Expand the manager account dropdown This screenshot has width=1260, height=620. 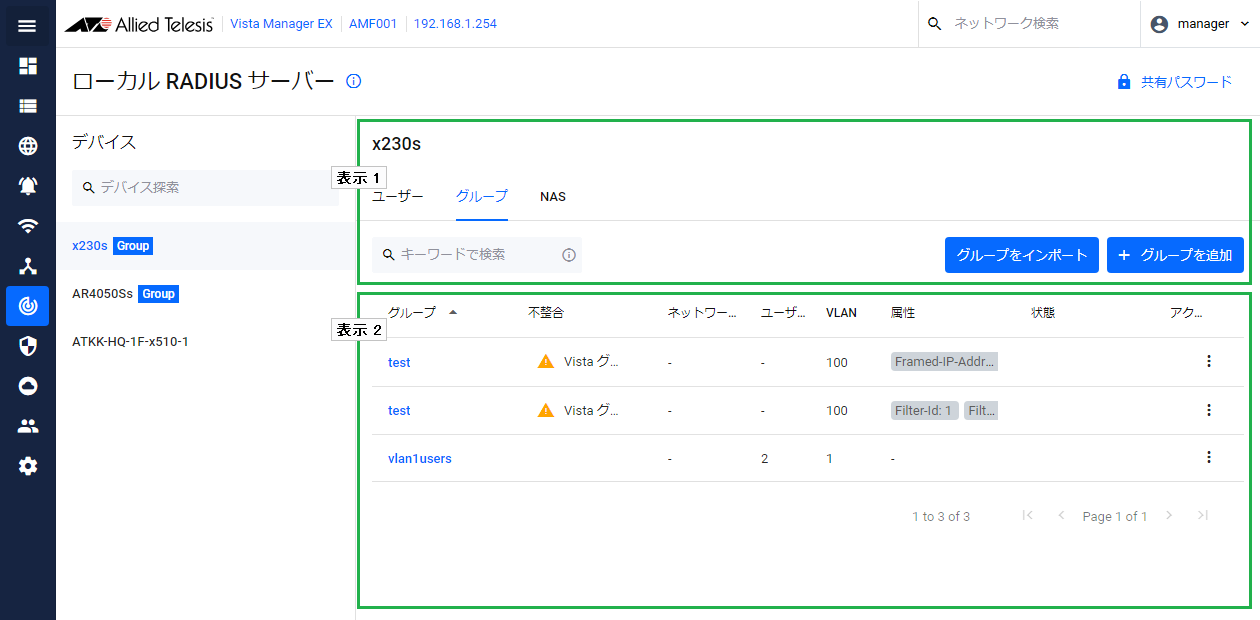[1200, 24]
